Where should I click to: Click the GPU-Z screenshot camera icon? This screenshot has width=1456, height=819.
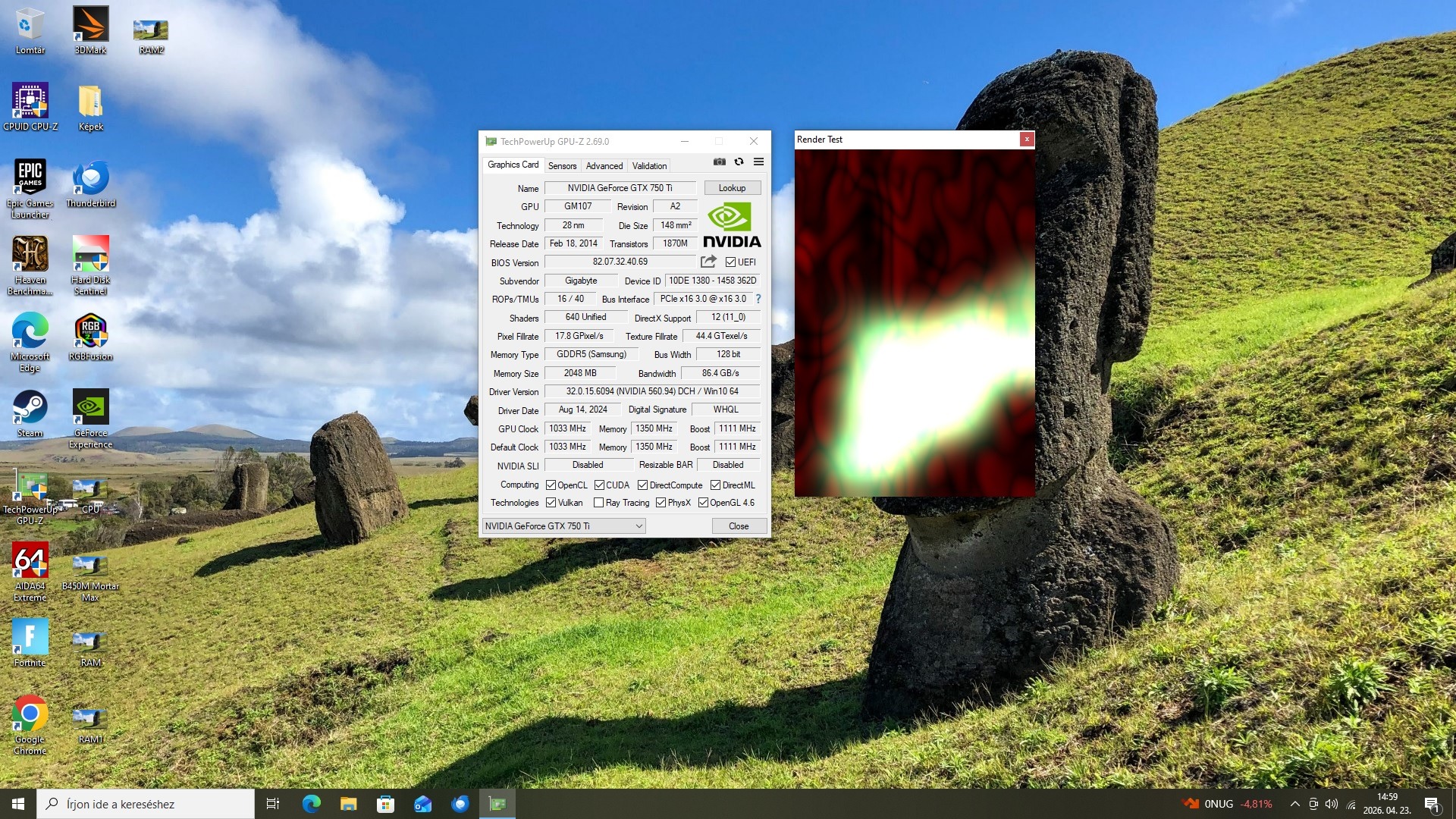[x=719, y=162]
